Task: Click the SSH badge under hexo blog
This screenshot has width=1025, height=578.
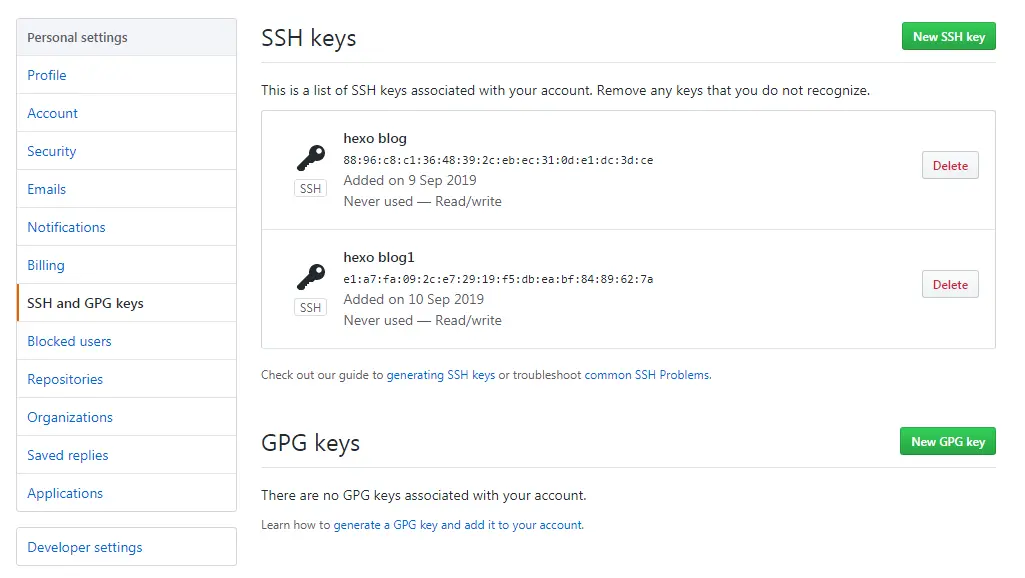Action: pos(311,189)
